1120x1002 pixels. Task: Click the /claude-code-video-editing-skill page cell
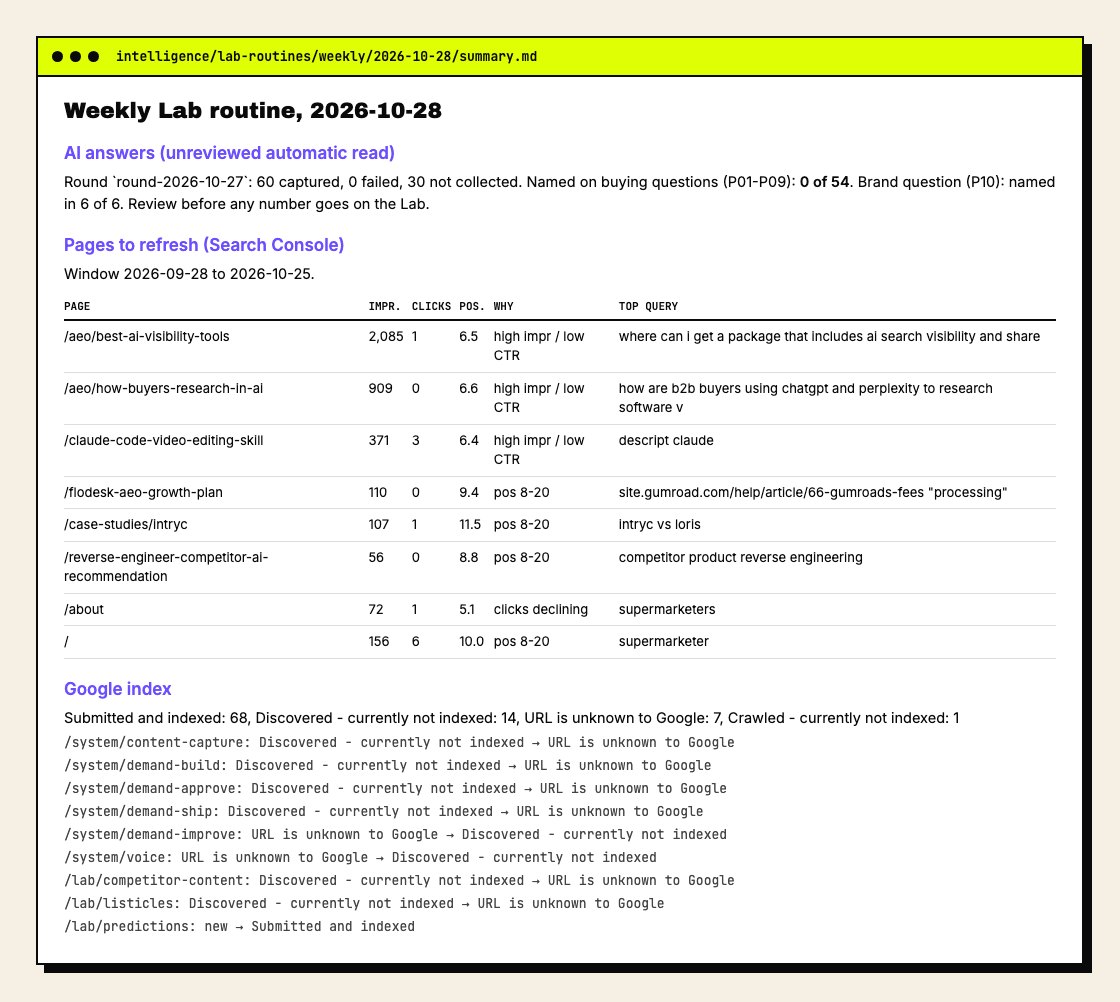click(x=164, y=441)
